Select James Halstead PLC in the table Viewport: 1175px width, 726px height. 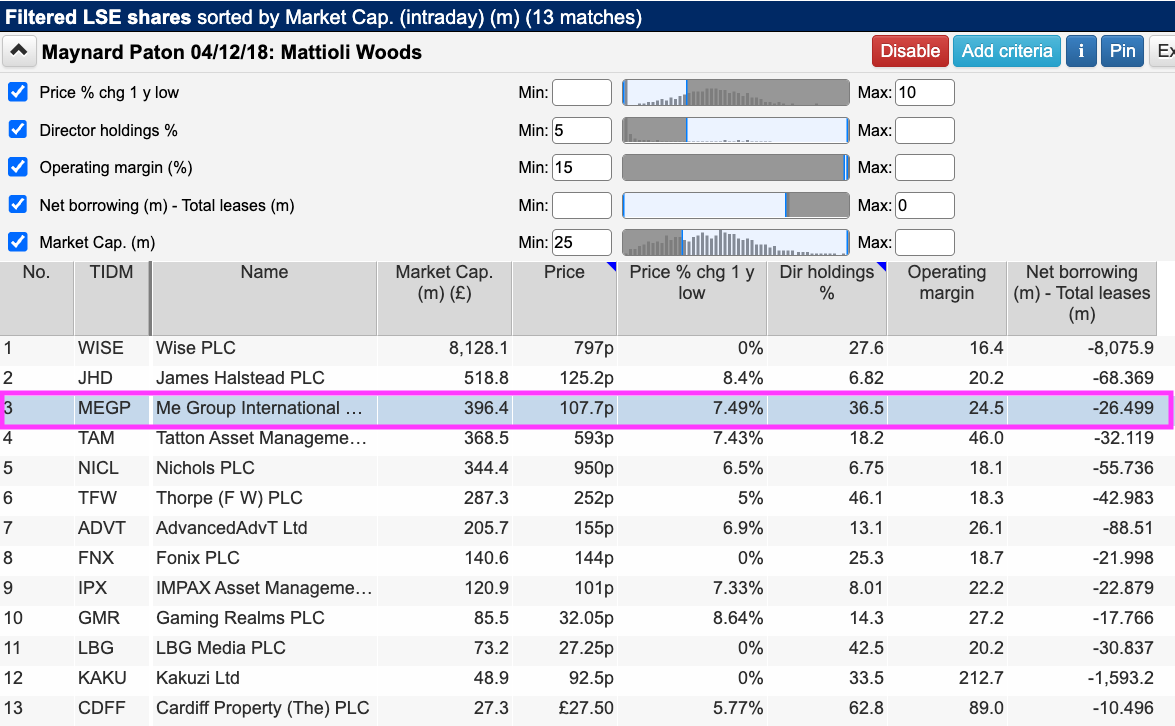pyautogui.click(x=240, y=378)
